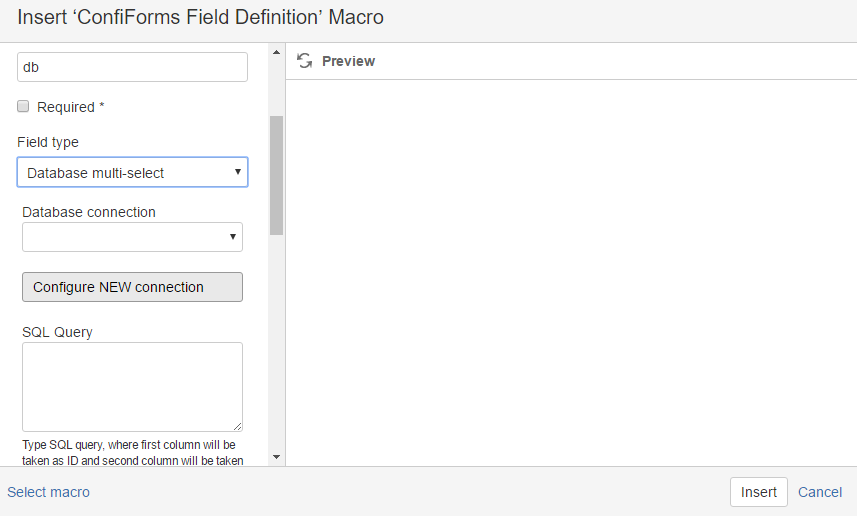857x516 pixels.
Task: Refresh the macro preview with the circular arrows icon
Action: click(304, 61)
